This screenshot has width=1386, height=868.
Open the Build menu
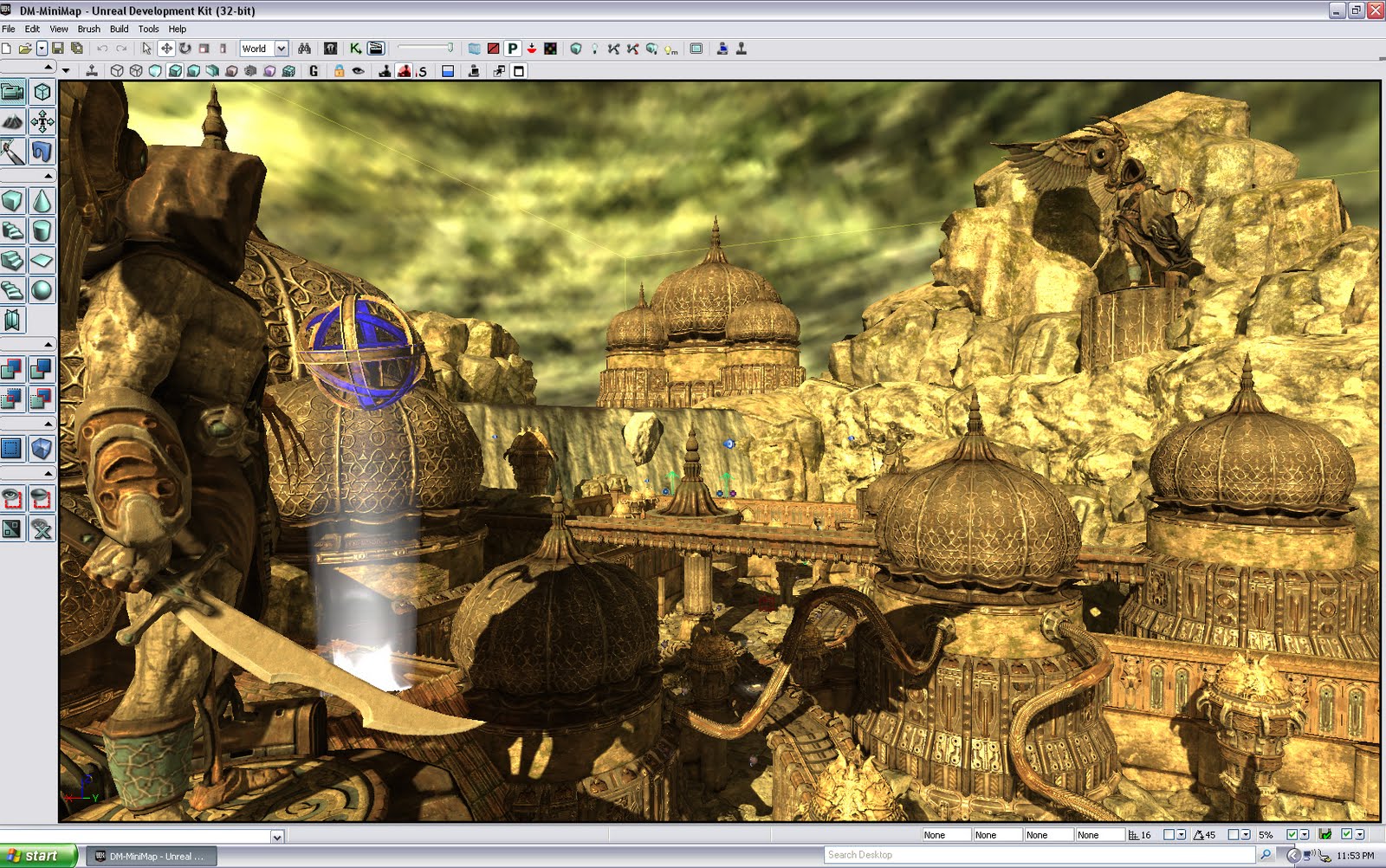click(x=120, y=29)
